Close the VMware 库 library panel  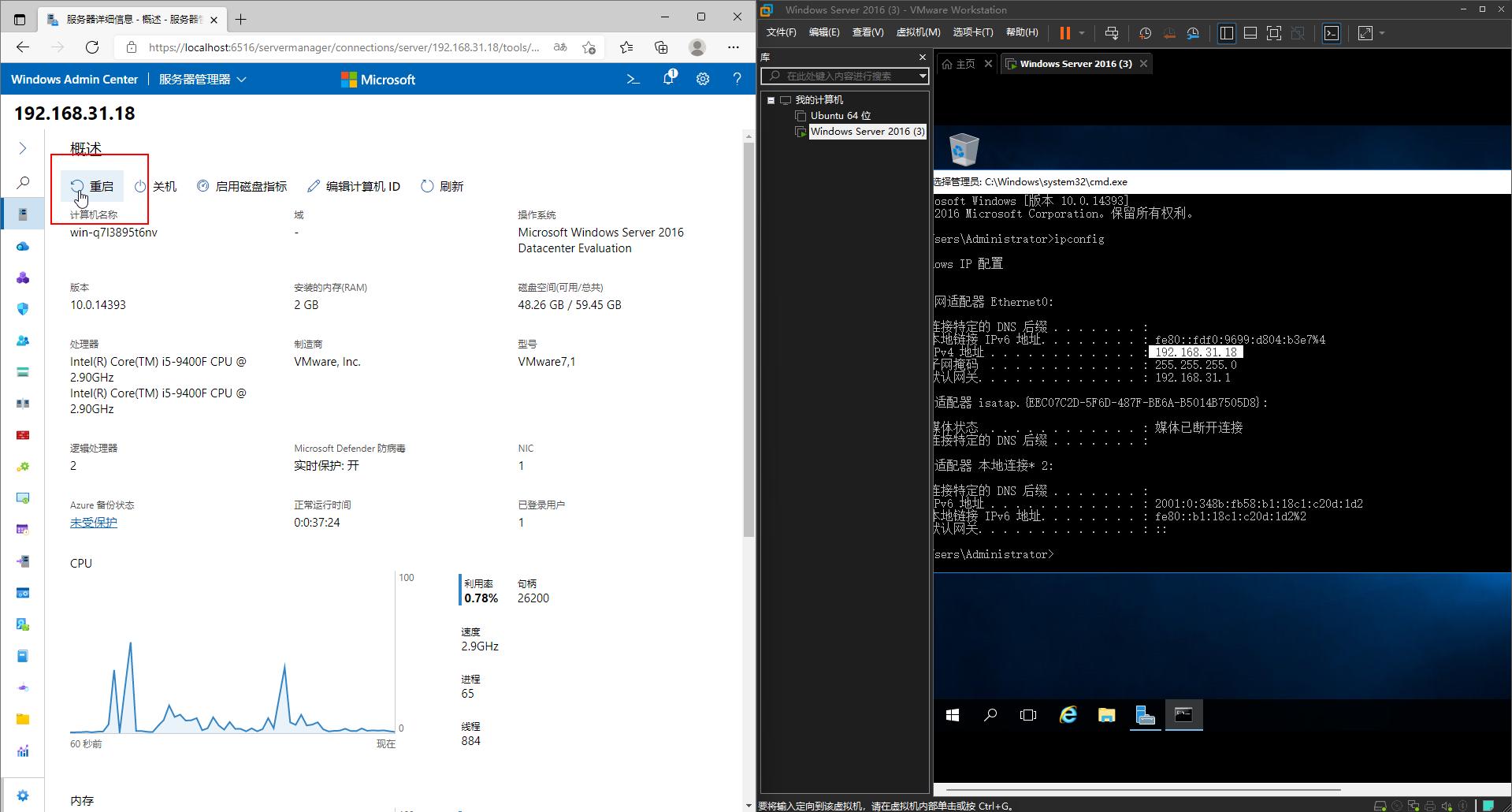tap(923, 57)
